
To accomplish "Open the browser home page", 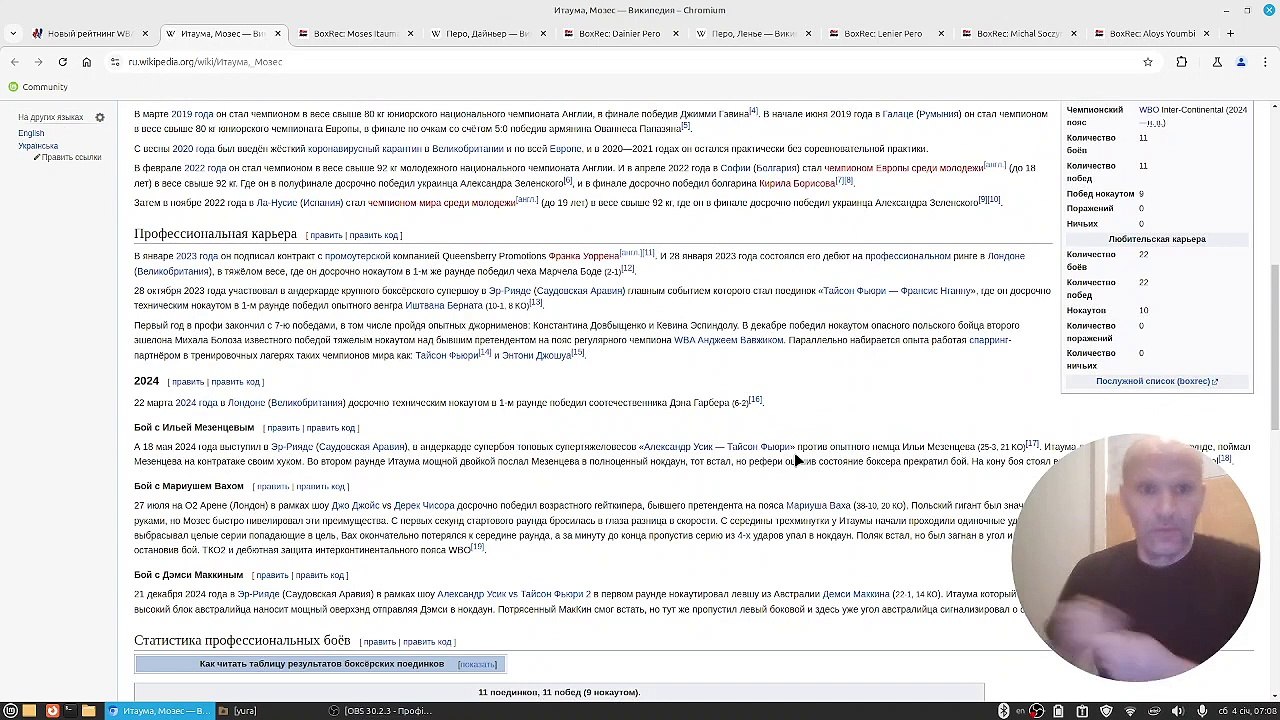I will [86, 62].
